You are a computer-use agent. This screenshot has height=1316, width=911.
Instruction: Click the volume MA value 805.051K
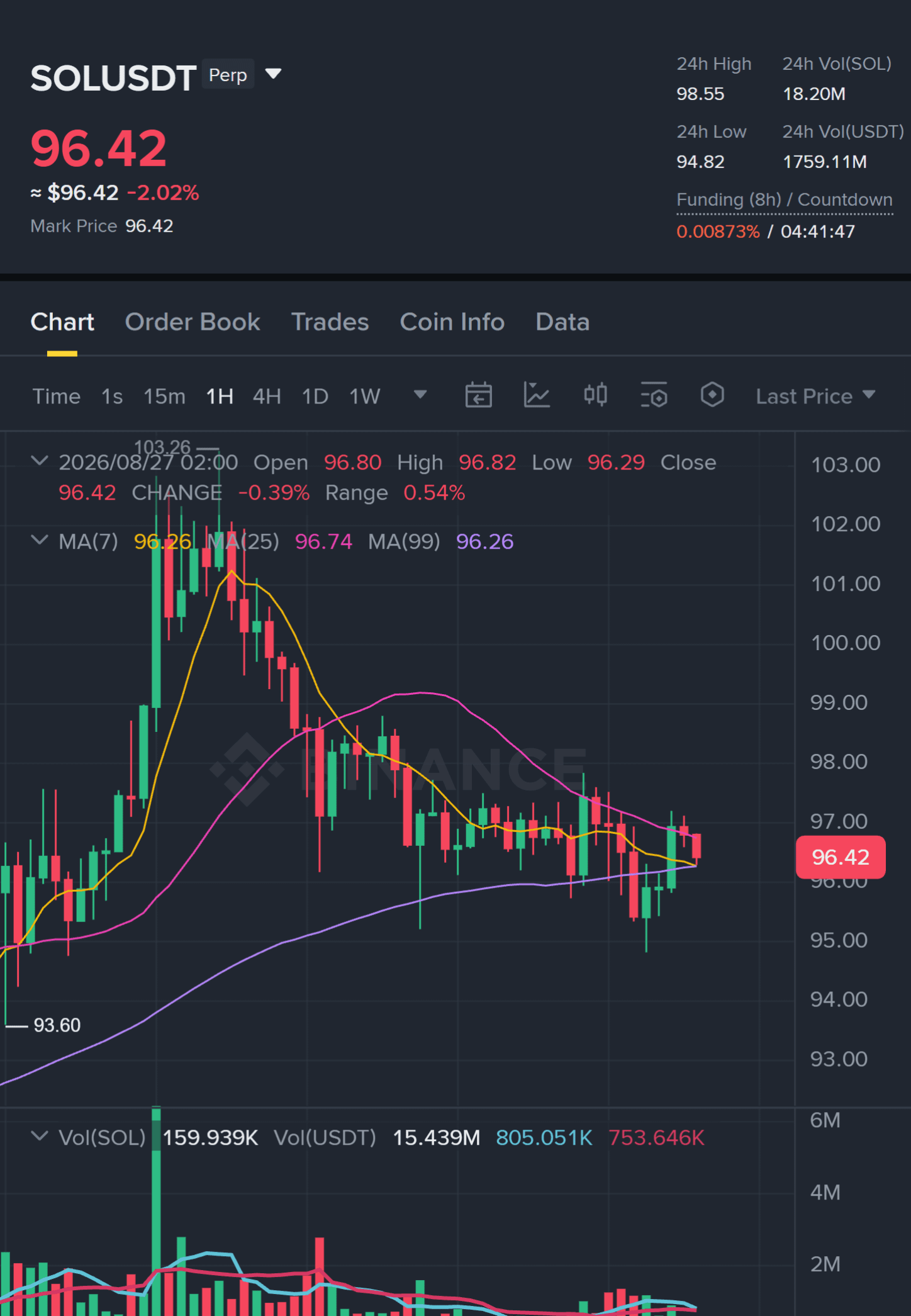[544, 1137]
